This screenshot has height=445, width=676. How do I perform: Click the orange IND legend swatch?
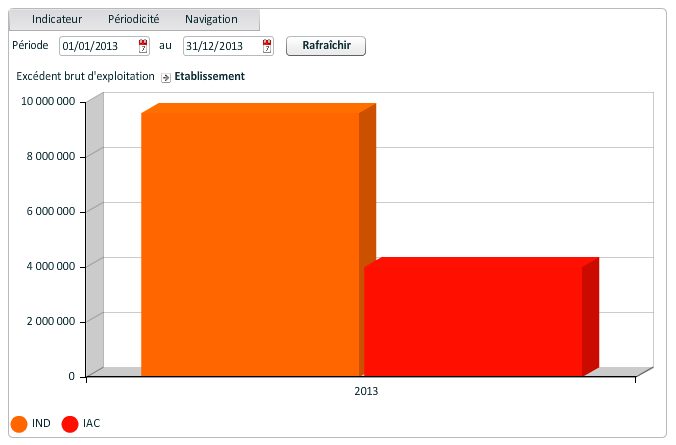[19, 424]
